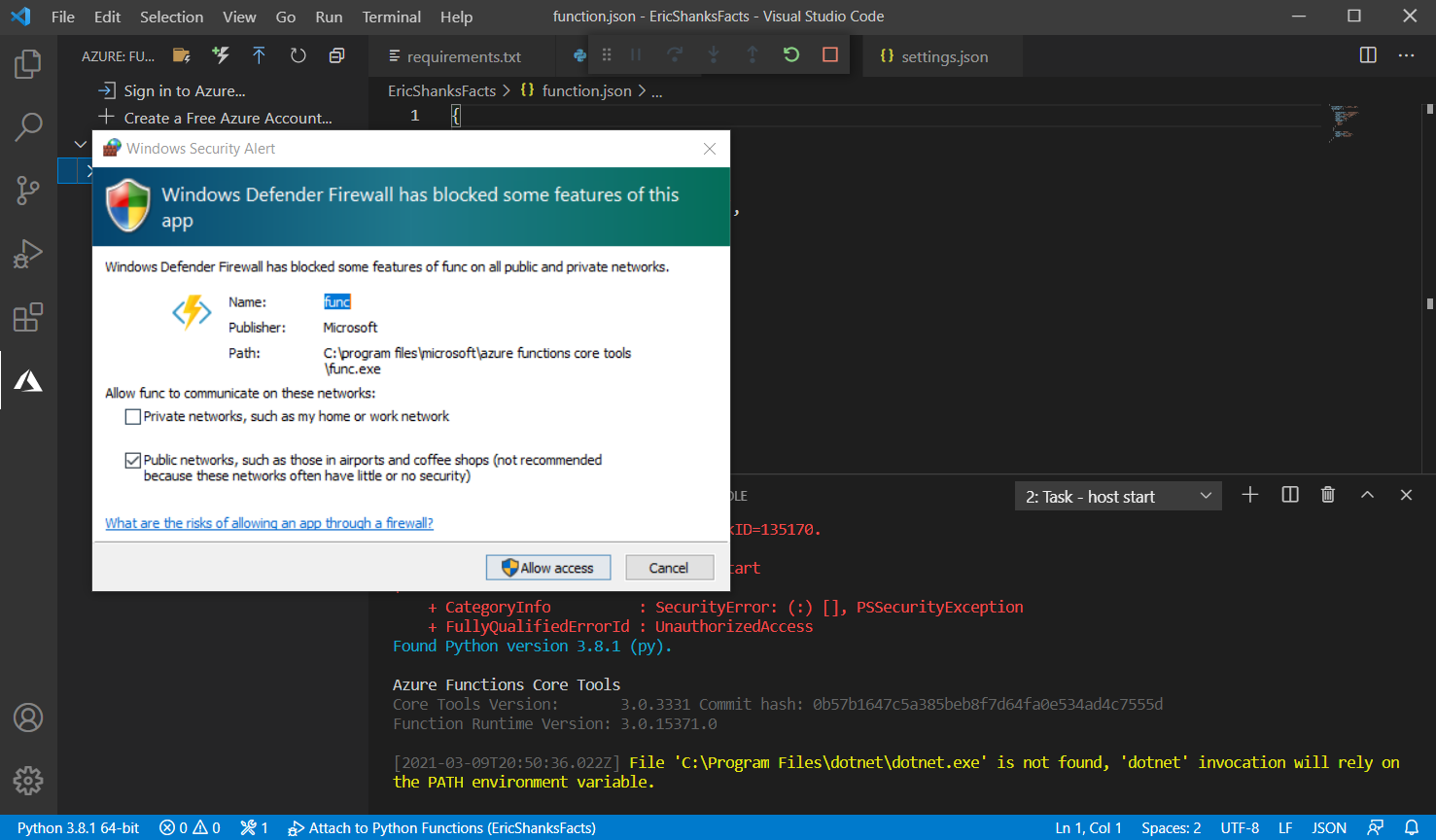This screenshot has width=1436, height=840.
Task: Add a new terminal
Action: click(1250, 495)
